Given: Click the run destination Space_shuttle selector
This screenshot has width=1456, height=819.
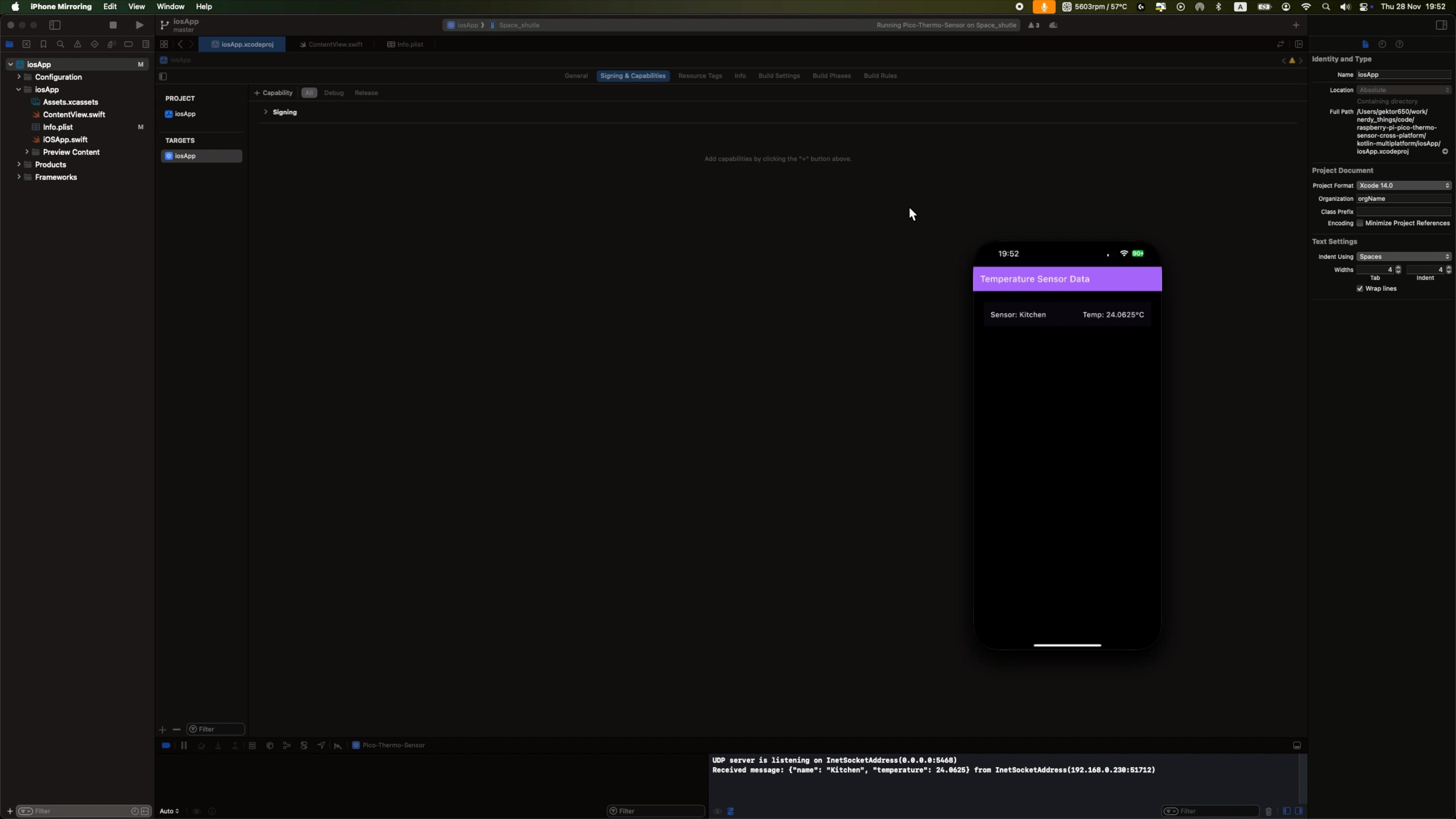Looking at the screenshot, I should [520, 25].
